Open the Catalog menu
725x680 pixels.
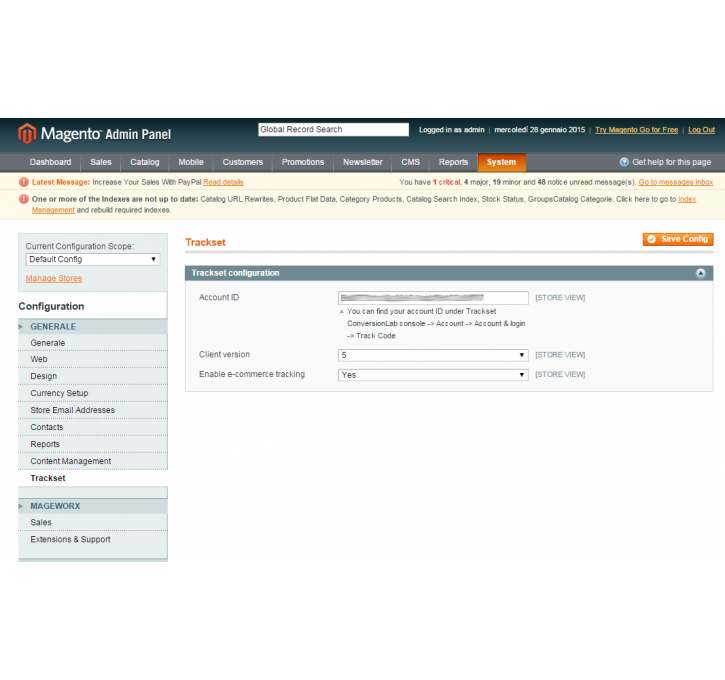145,162
